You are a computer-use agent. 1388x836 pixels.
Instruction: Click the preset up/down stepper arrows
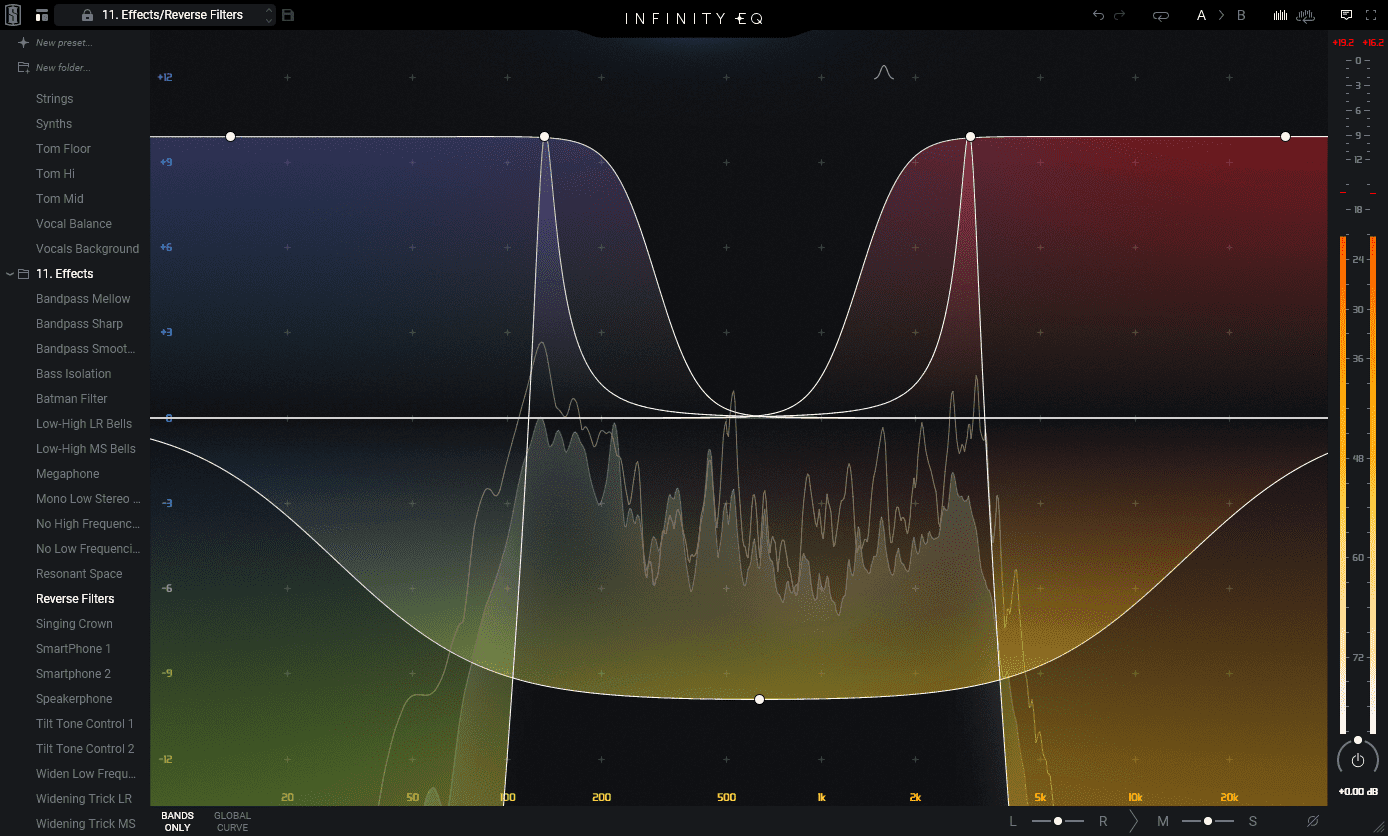tap(268, 15)
